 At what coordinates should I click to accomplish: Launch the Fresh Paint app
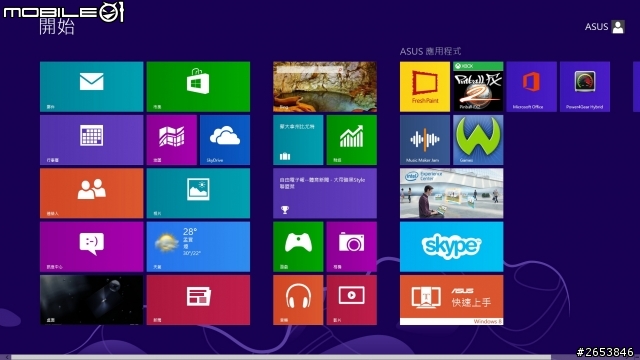(425, 87)
